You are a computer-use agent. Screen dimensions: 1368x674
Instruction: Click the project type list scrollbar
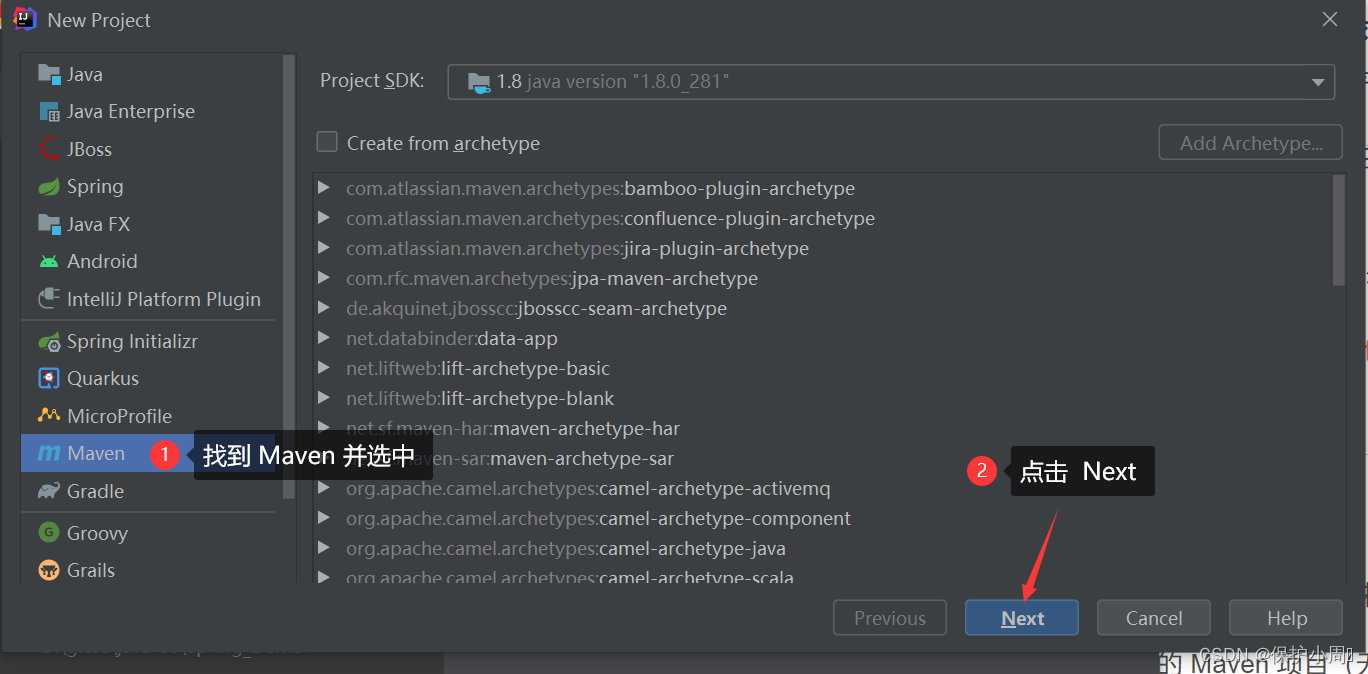[x=289, y=277]
